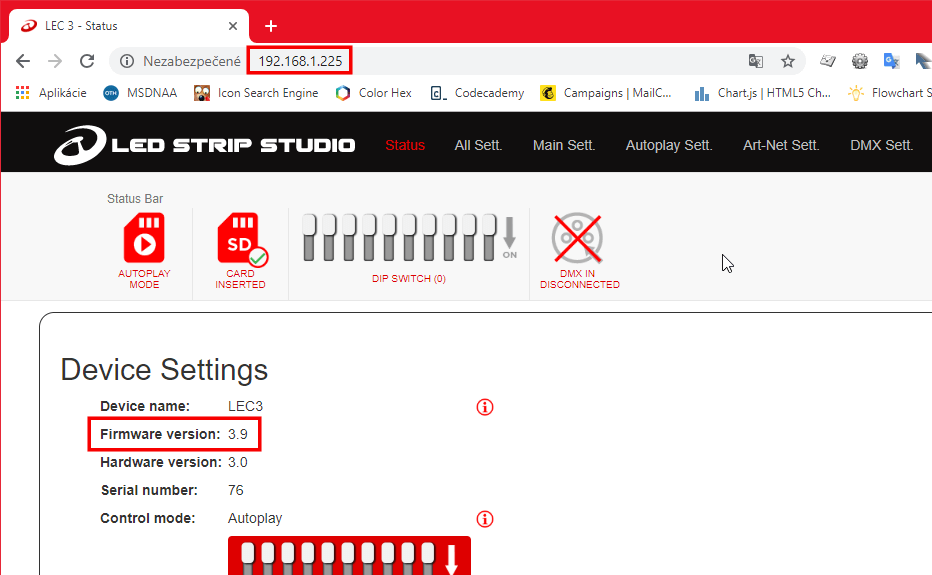Click the SD Card Inserted icon
Screen dimensions: 932x575
click(x=243, y=239)
